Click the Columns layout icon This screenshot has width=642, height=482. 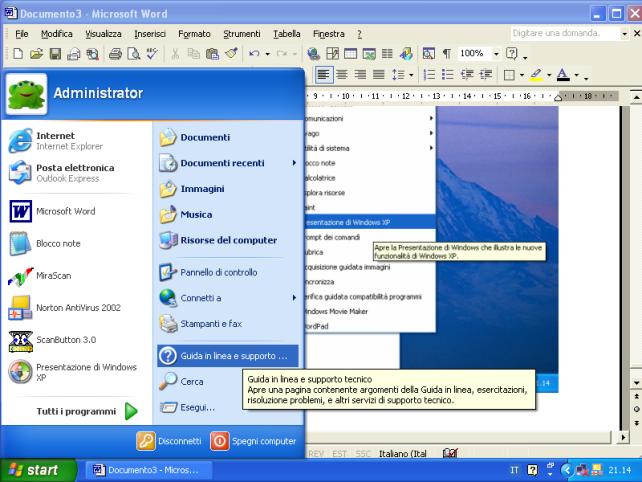(x=387, y=54)
